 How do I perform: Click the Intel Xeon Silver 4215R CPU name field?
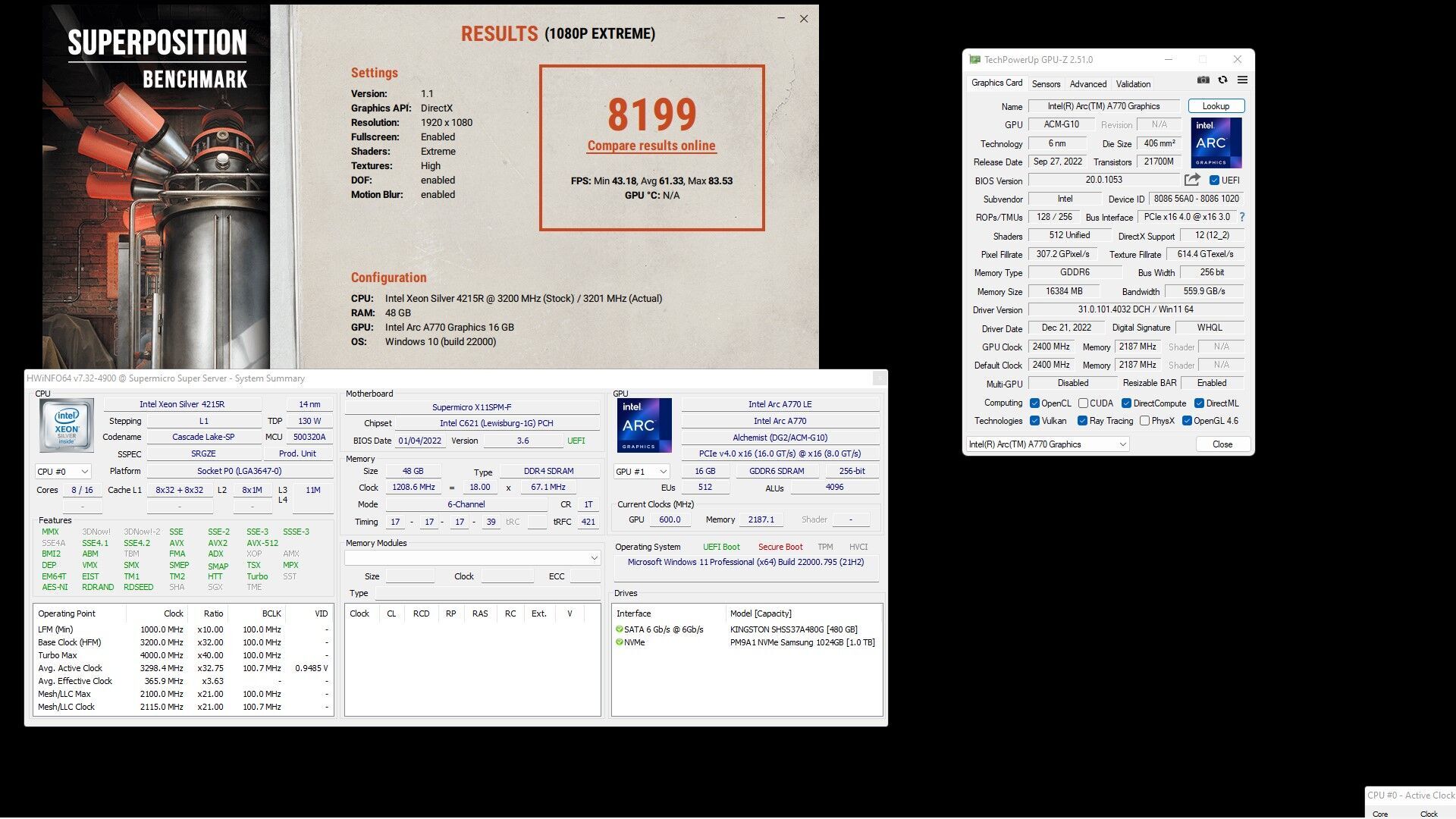(x=182, y=404)
